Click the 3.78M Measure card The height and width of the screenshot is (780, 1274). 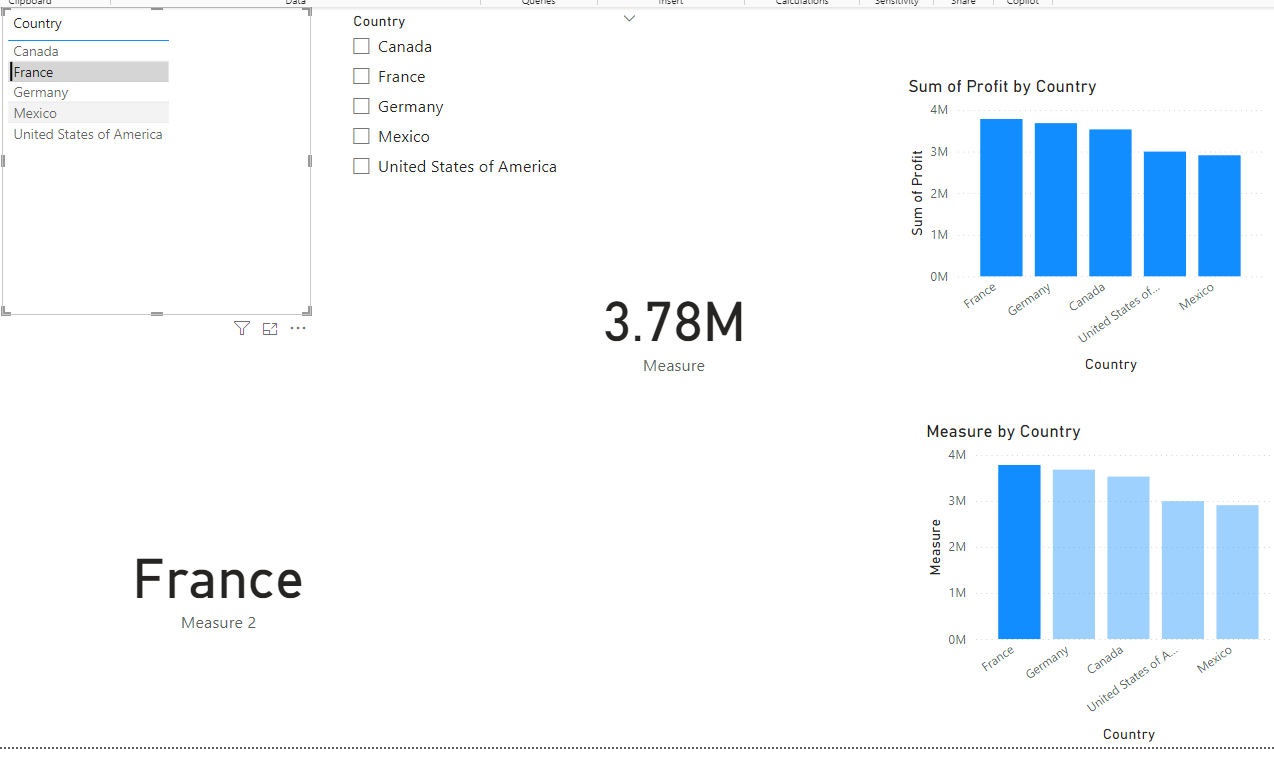click(674, 335)
